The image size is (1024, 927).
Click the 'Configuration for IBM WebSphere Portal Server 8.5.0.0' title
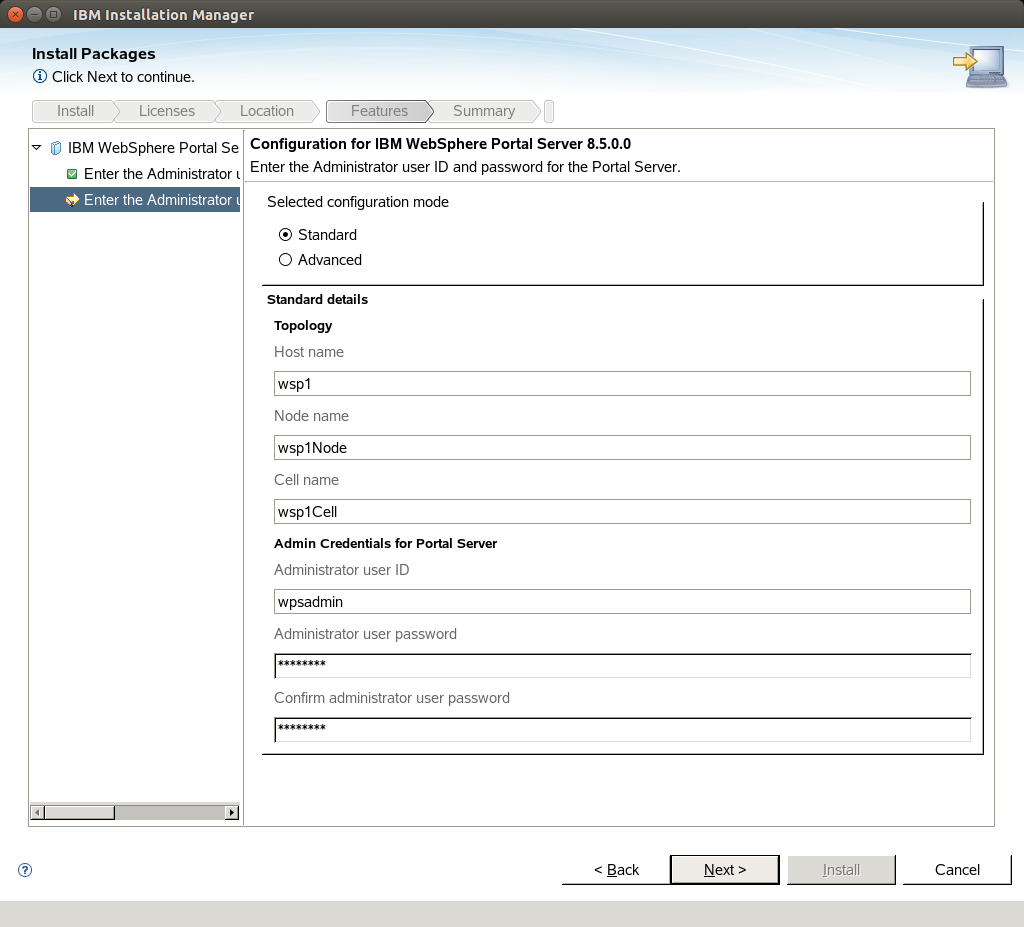point(441,144)
